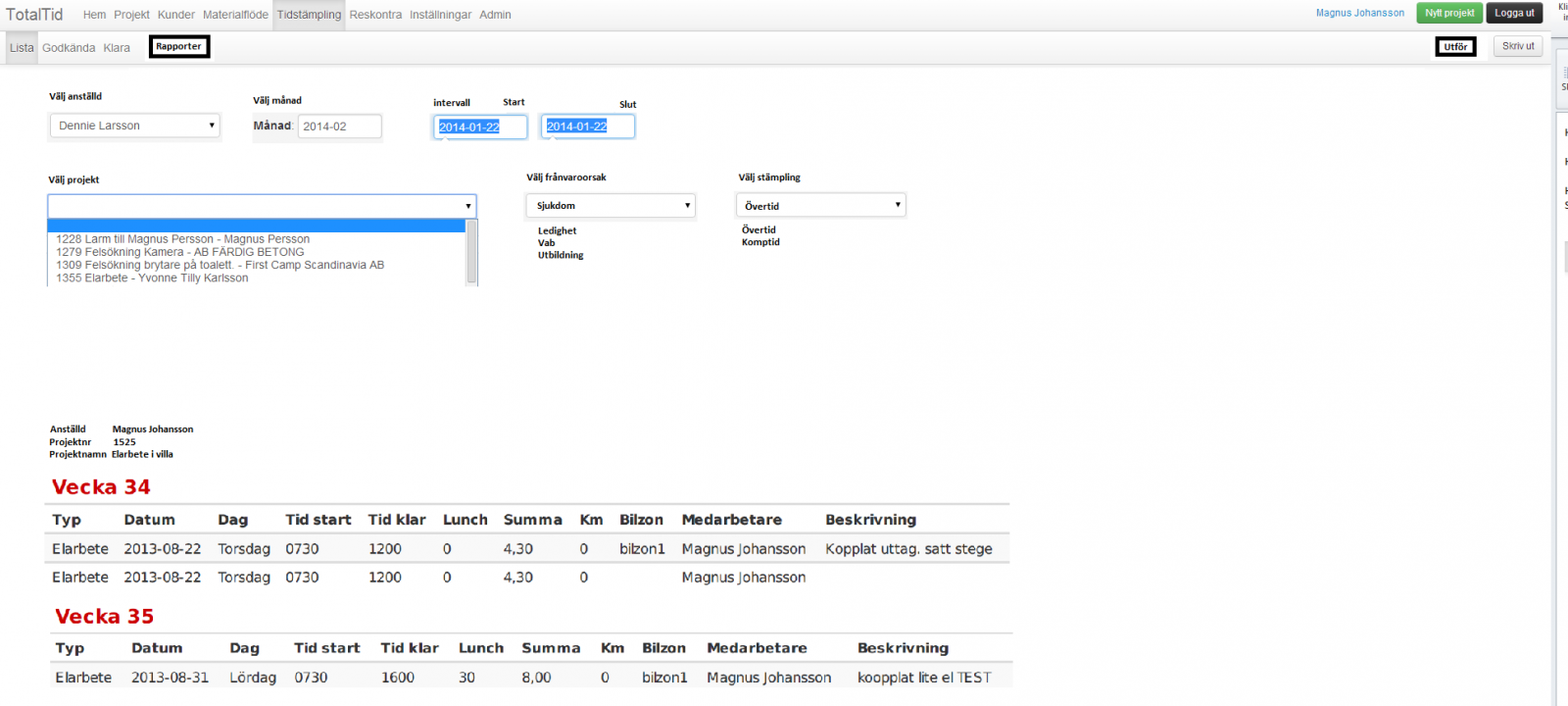Viewport: 1568px width, 706px height.
Task: Click the interval Start date field
Action: click(x=479, y=127)
